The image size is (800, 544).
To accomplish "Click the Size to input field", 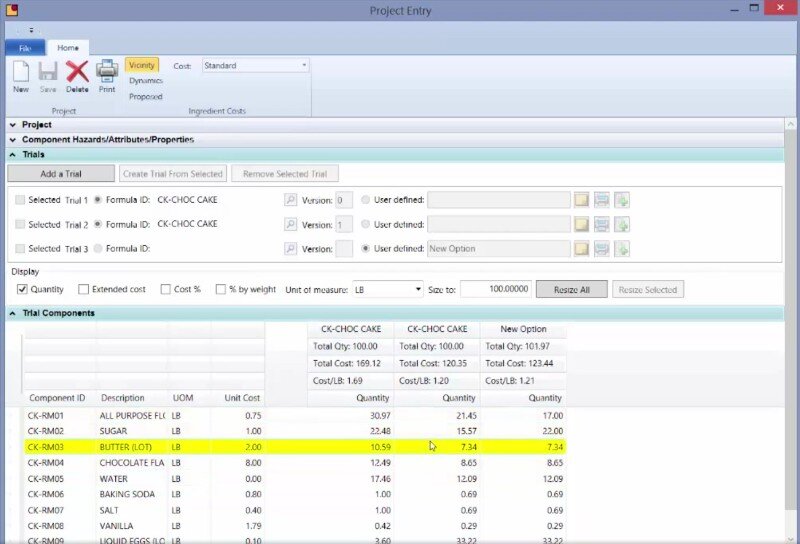I will (x=495, y=289).
